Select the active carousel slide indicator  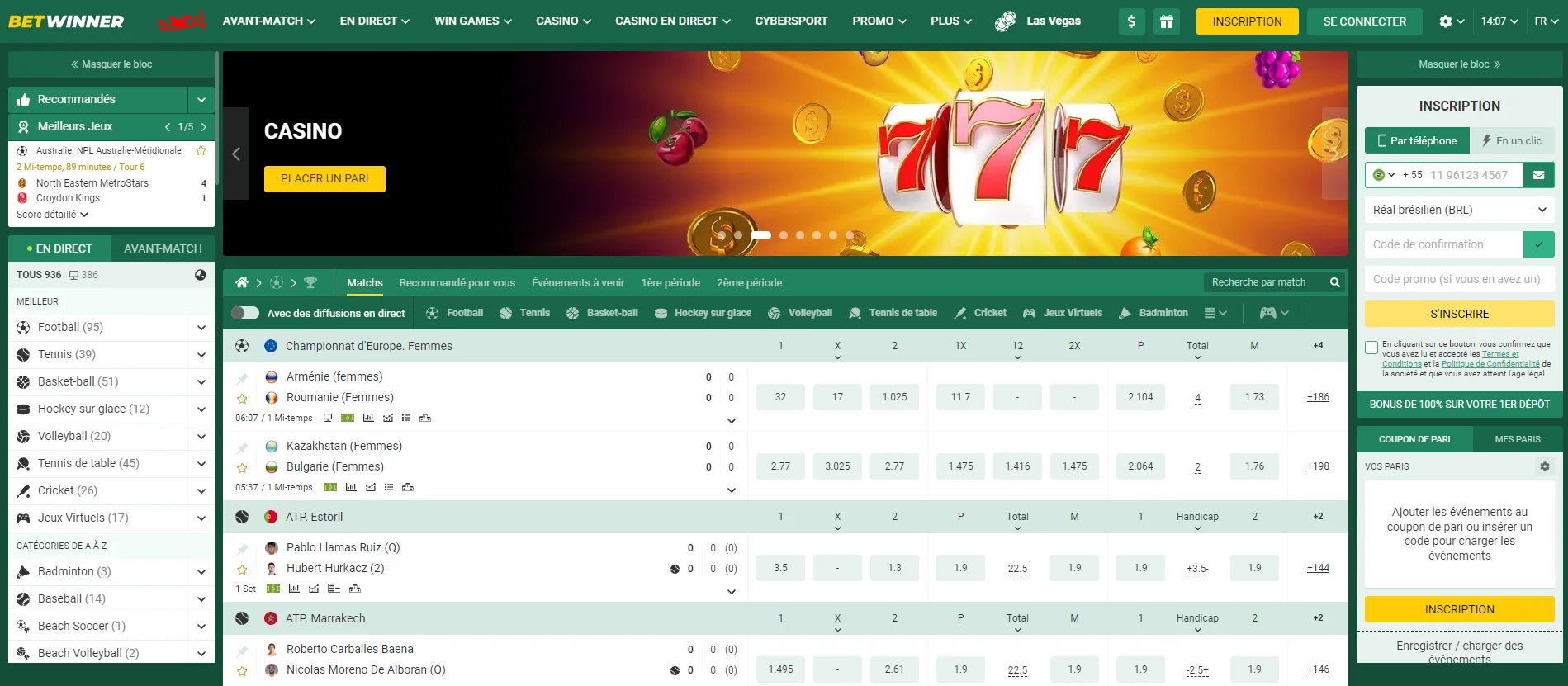coord(760,235)
